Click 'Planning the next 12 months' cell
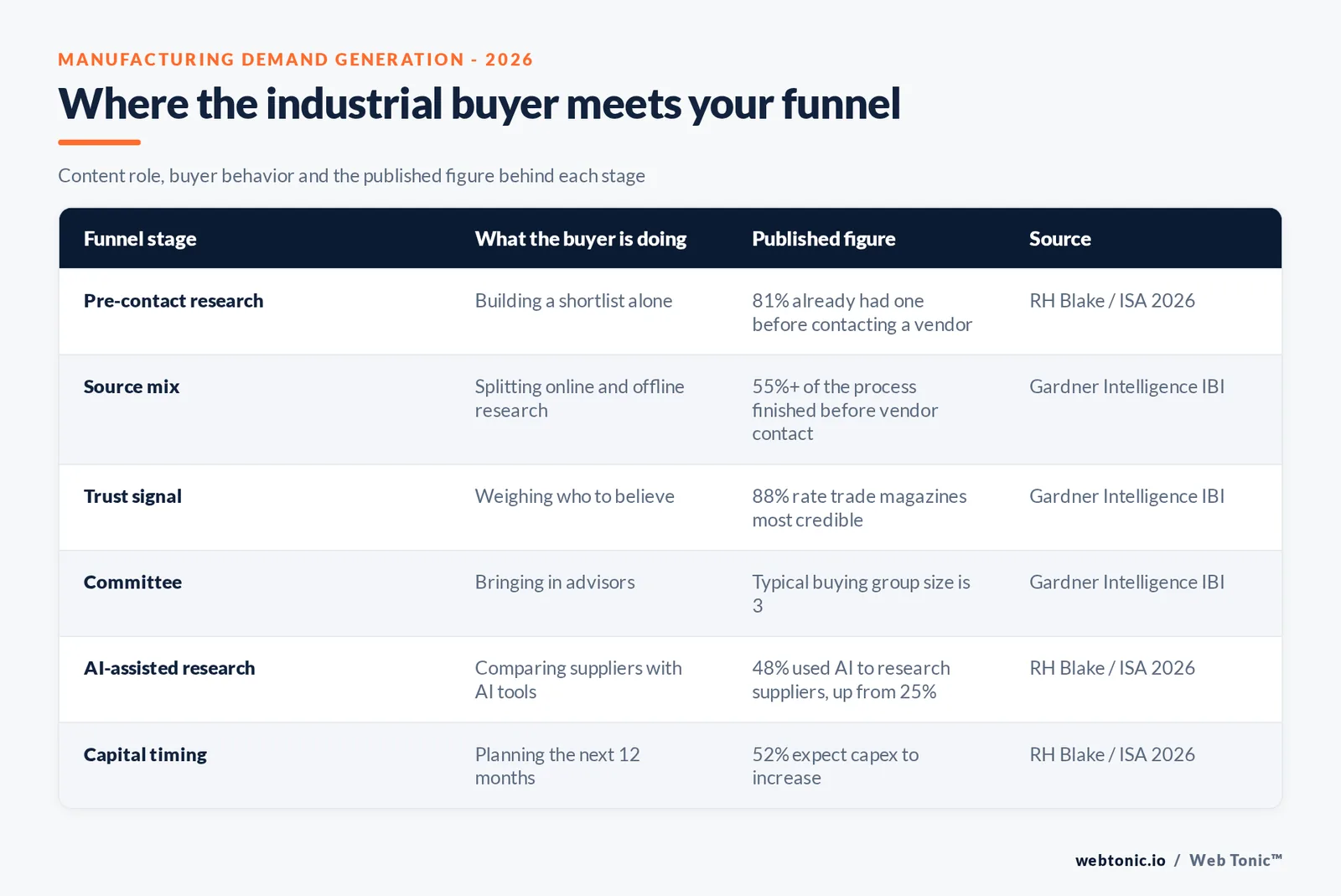Screen dimensions: 1341x896 pyautogui.click(x=557, y=766)
